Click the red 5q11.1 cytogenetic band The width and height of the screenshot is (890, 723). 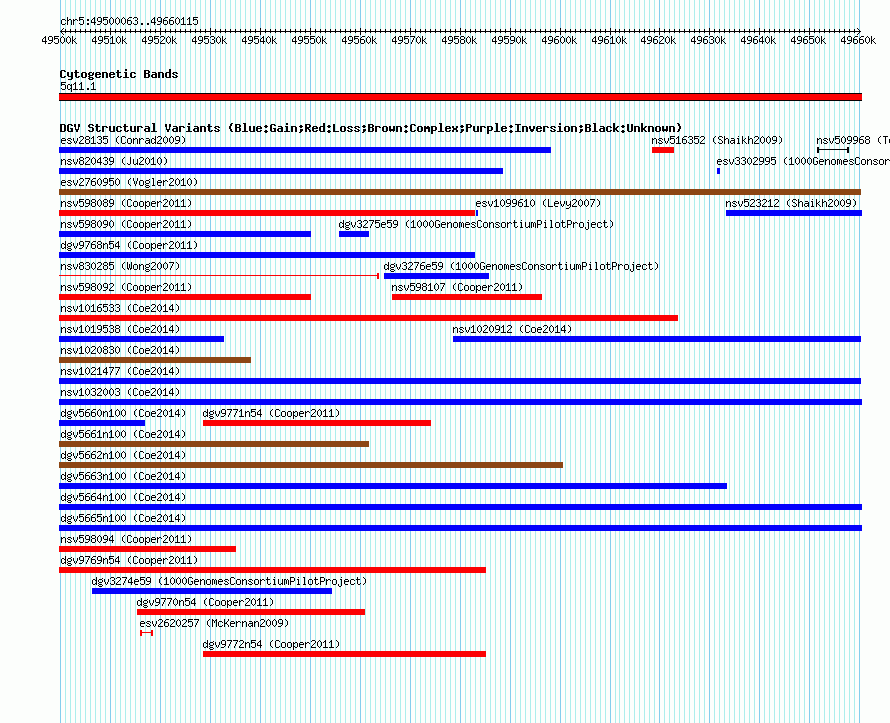[x=460, y=98]
